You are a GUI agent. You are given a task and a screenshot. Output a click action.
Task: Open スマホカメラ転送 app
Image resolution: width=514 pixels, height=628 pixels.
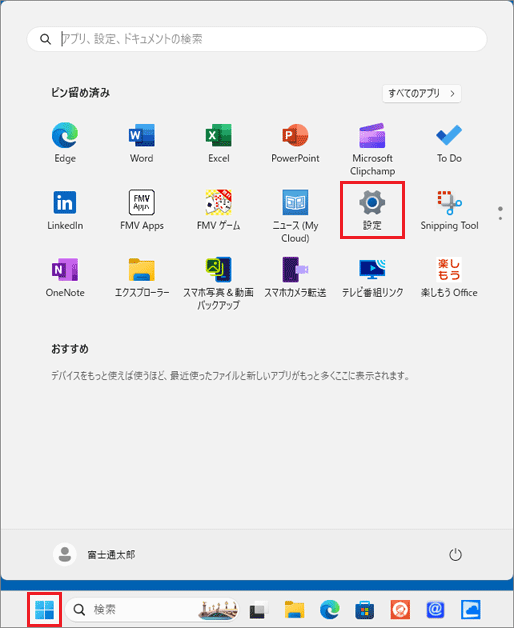click(x=295, y=277)
